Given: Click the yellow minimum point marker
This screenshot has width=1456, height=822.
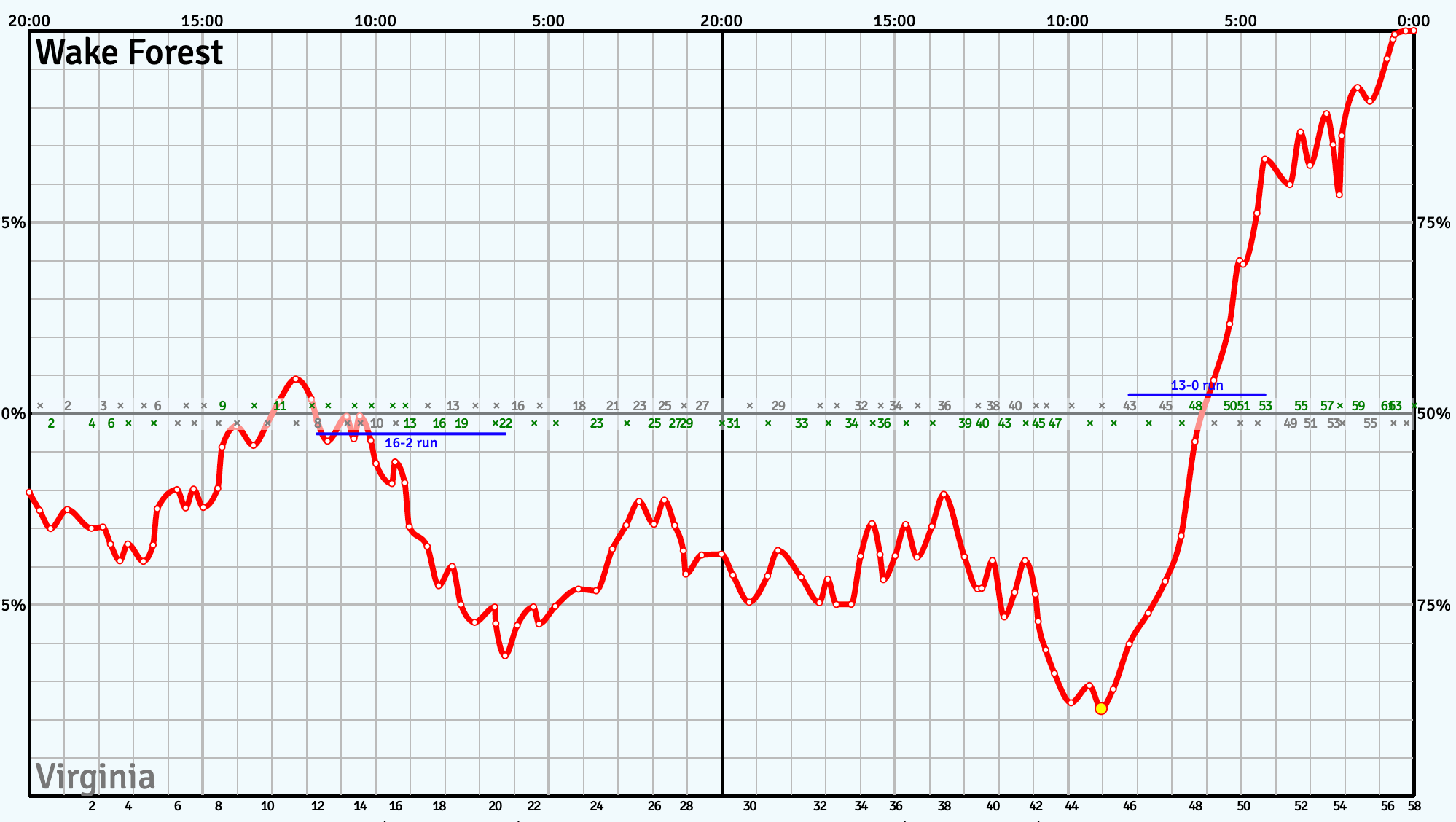Looking at the screenshot, I should point(1100,708).
